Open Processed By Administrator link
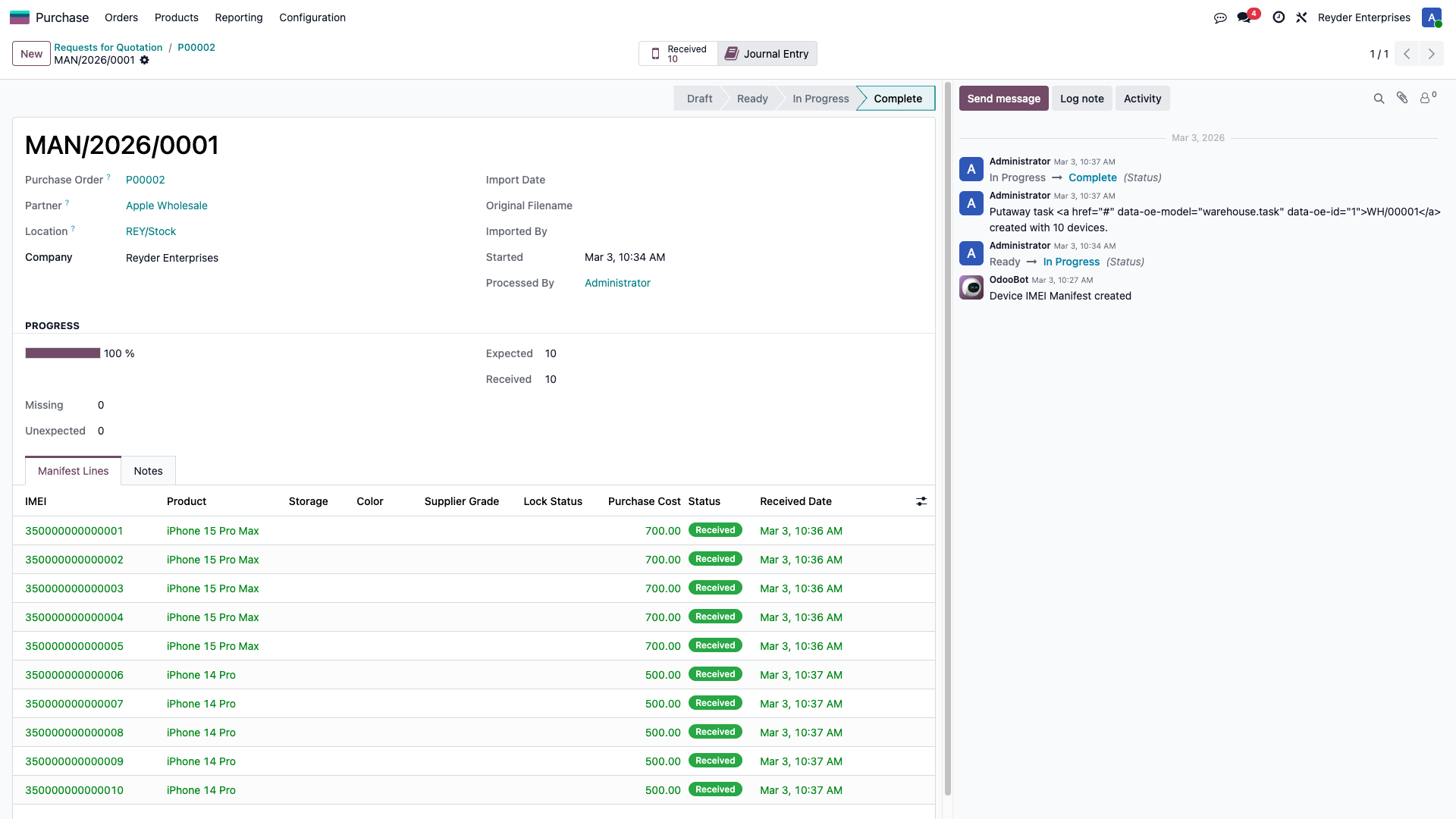This screenshot has height=819, width=1456. 617,283
